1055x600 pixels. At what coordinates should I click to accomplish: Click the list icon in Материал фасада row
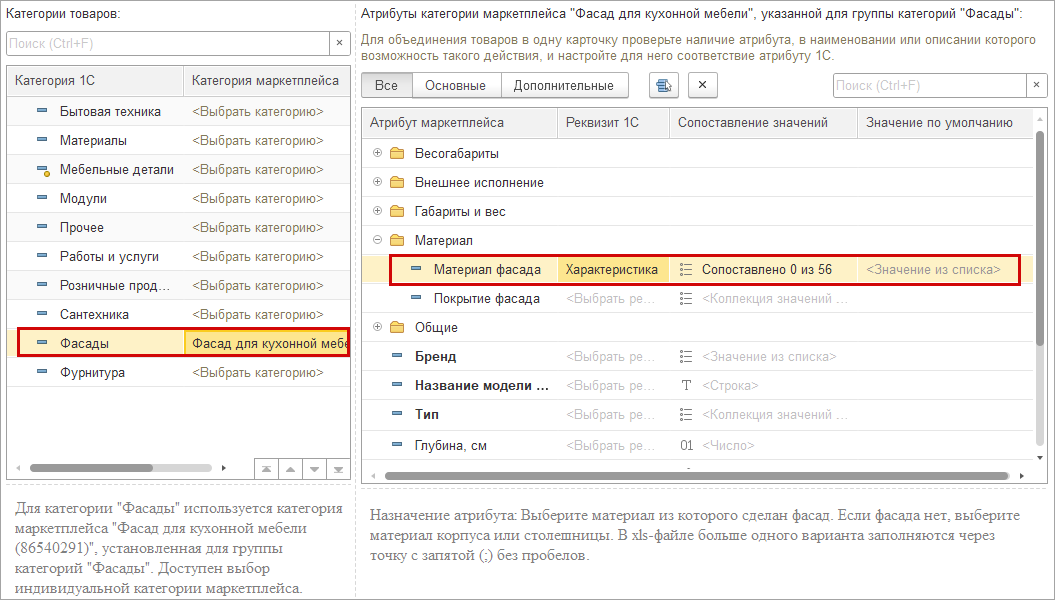pos(686,269)
